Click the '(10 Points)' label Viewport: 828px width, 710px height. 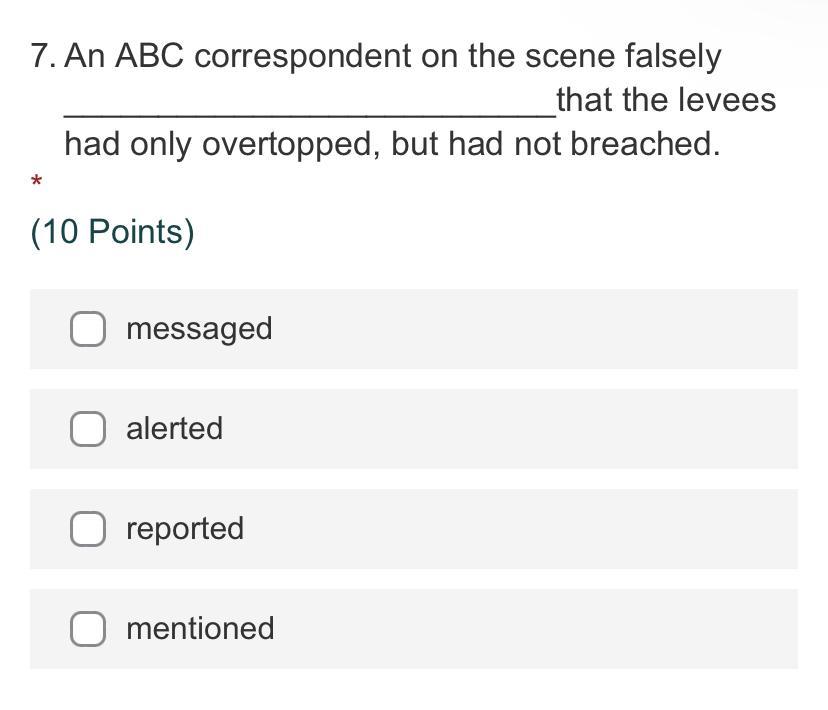point(112,232)
